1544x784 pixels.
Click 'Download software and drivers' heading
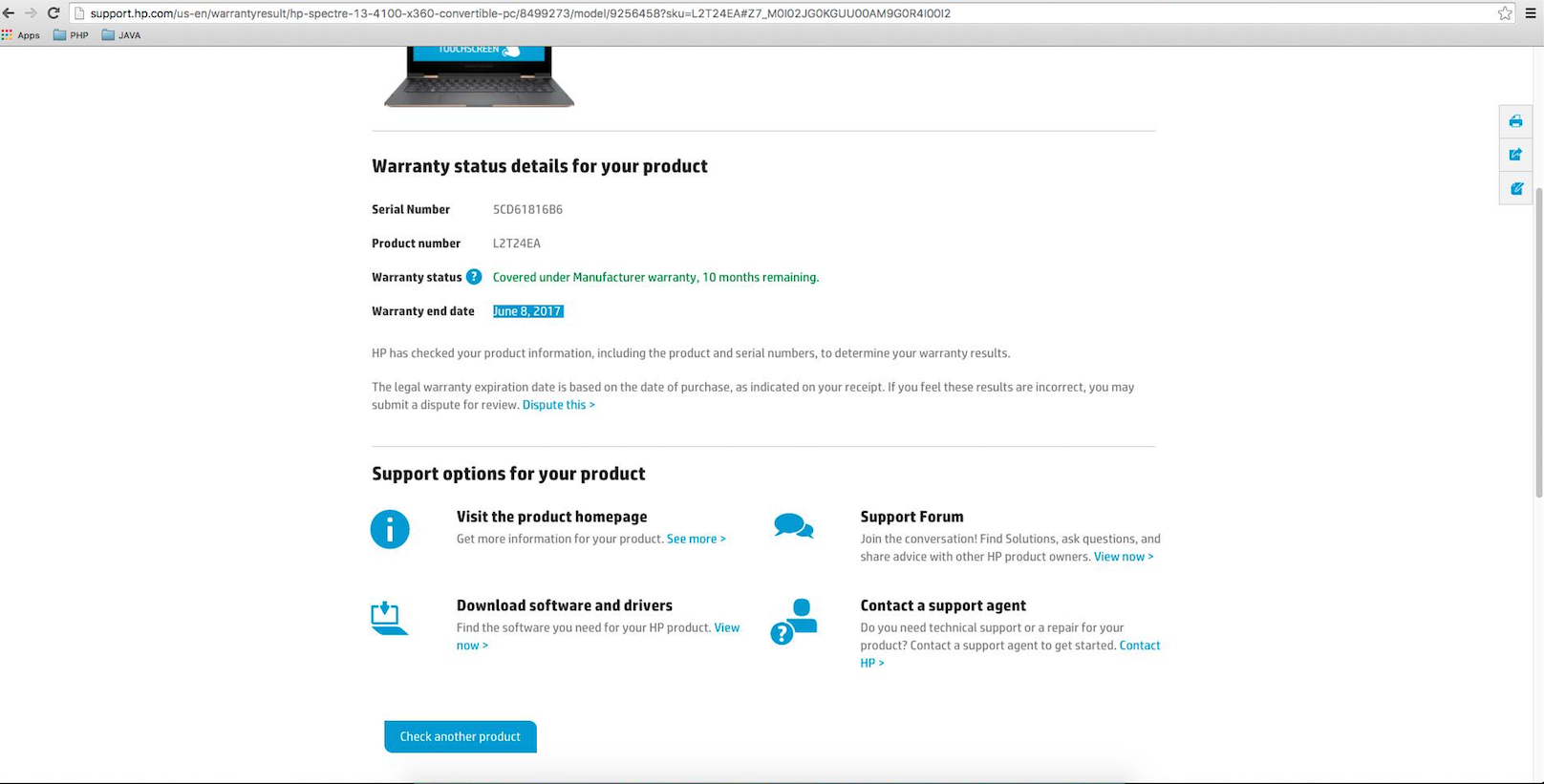564,605
